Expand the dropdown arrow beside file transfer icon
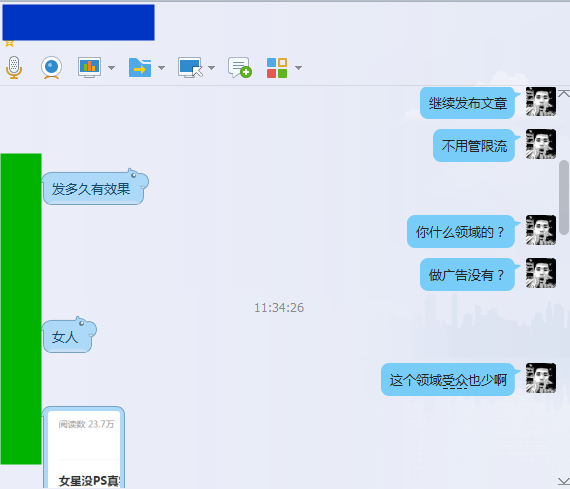Image resolution: width=570 pixels, height=489 pixels. (161, 68)
